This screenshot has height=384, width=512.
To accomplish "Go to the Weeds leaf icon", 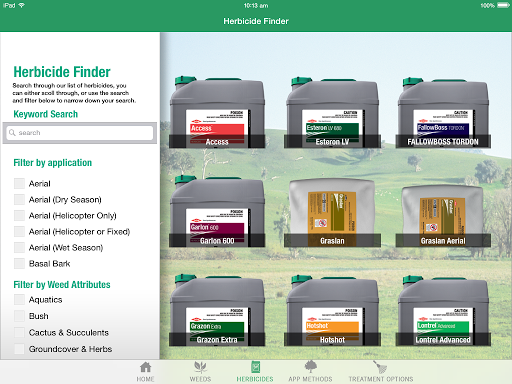I will point(200,367).
